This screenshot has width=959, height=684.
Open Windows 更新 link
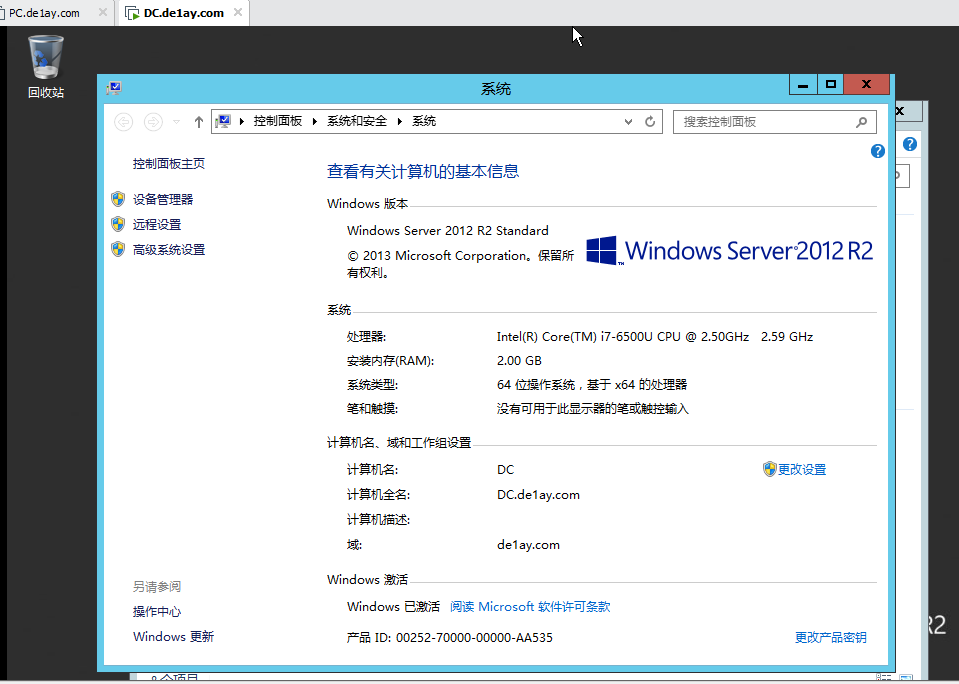[173, 636]
